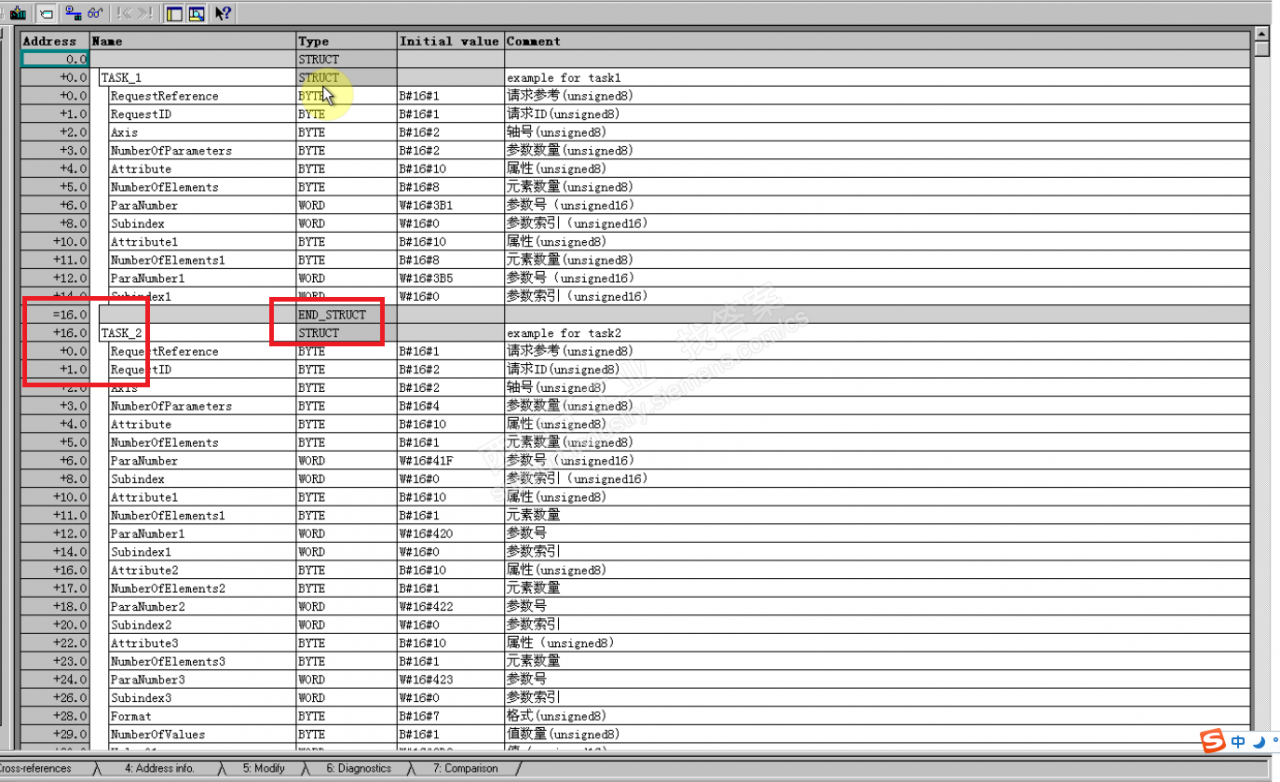The height and width of the screenshot is (782, 1280).
Task: Click the Address column header
Action: [54, 41]
